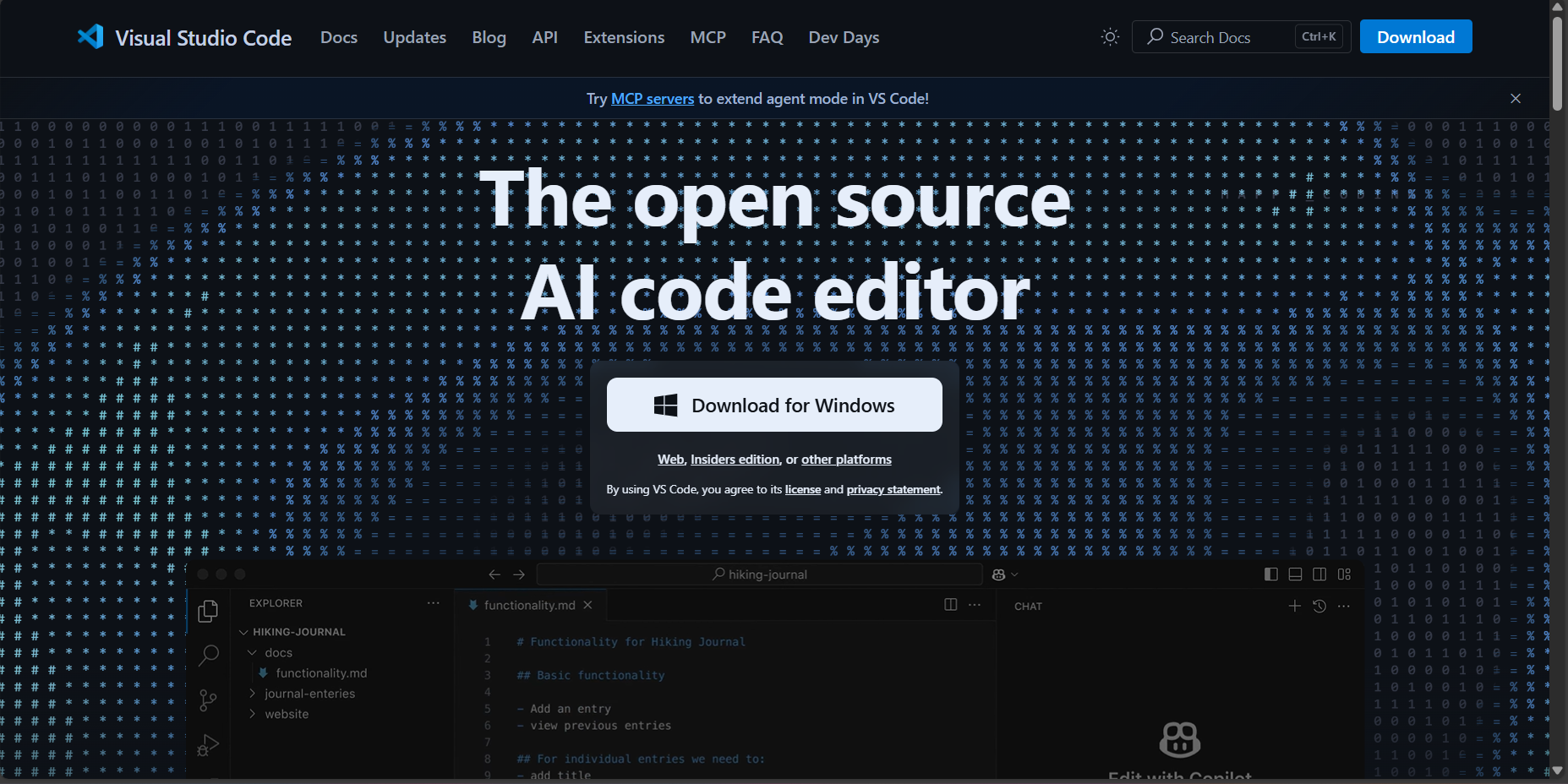Click the Download for Windows button
1568x784 pixels.
(x=773, y=405)
